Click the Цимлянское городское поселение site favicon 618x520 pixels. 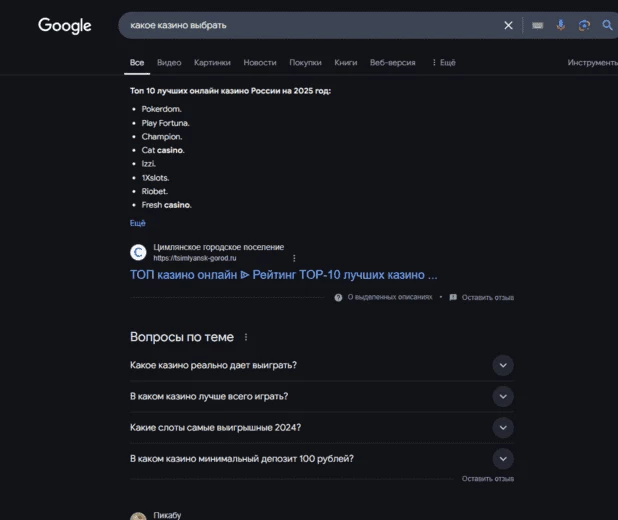(x=138, y=252)
